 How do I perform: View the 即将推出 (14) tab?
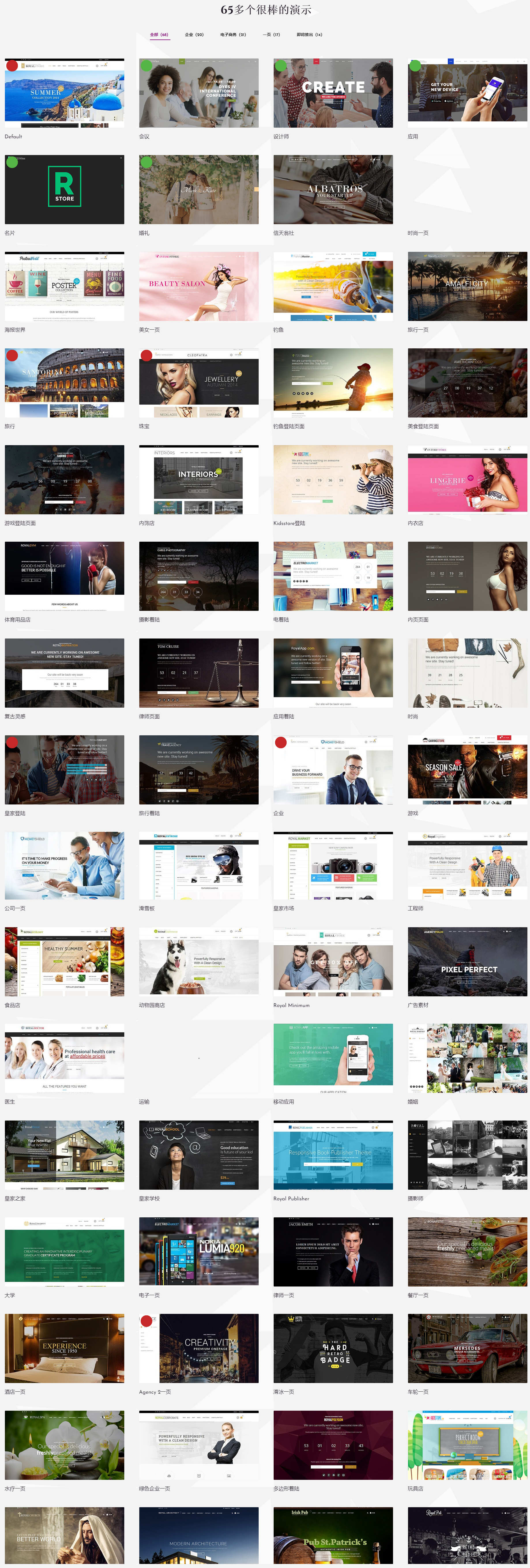point(309,35)
